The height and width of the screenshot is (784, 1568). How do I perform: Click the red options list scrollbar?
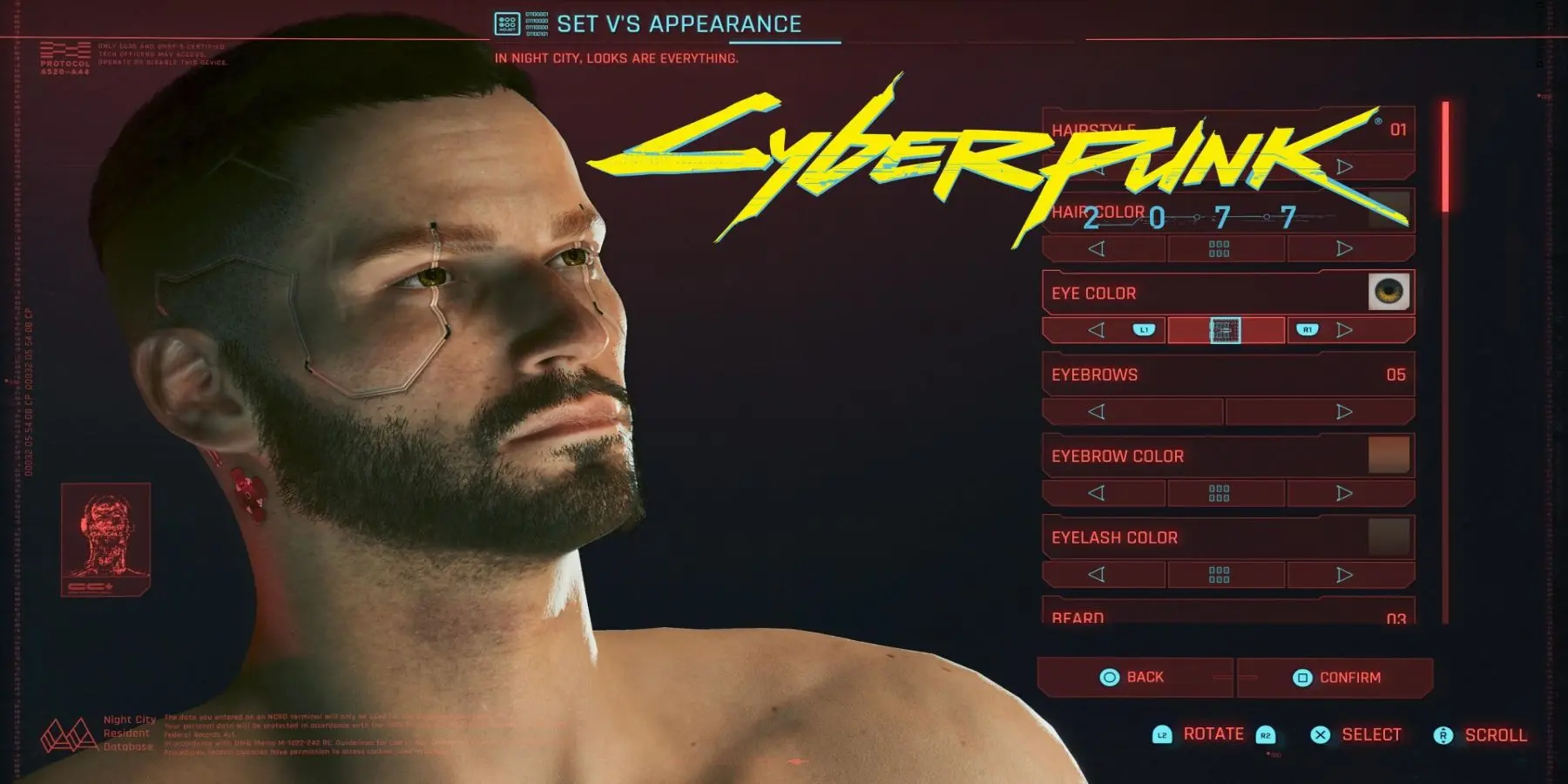pos(1445,157)
